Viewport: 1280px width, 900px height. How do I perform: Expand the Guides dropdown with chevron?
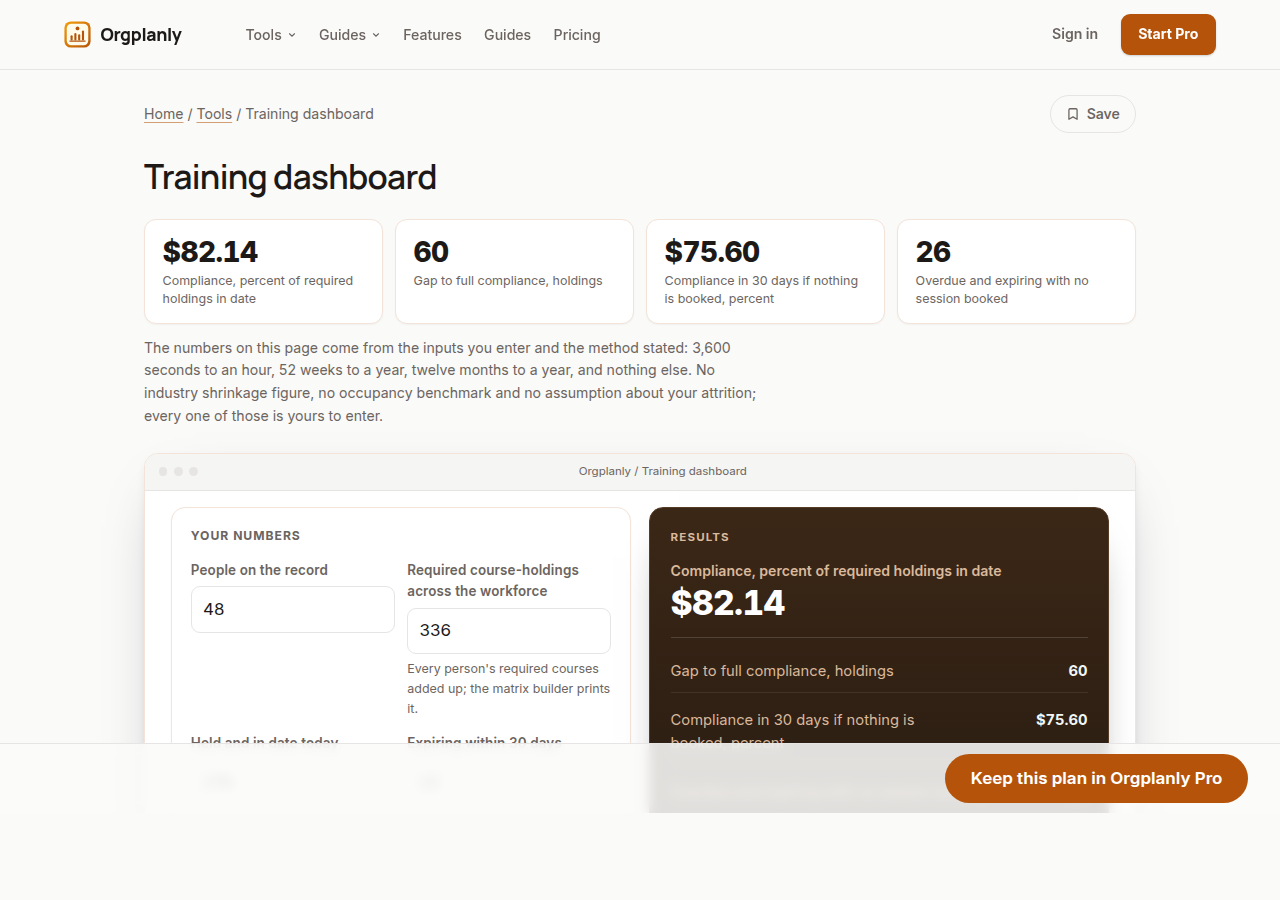(x=349, y=35)
